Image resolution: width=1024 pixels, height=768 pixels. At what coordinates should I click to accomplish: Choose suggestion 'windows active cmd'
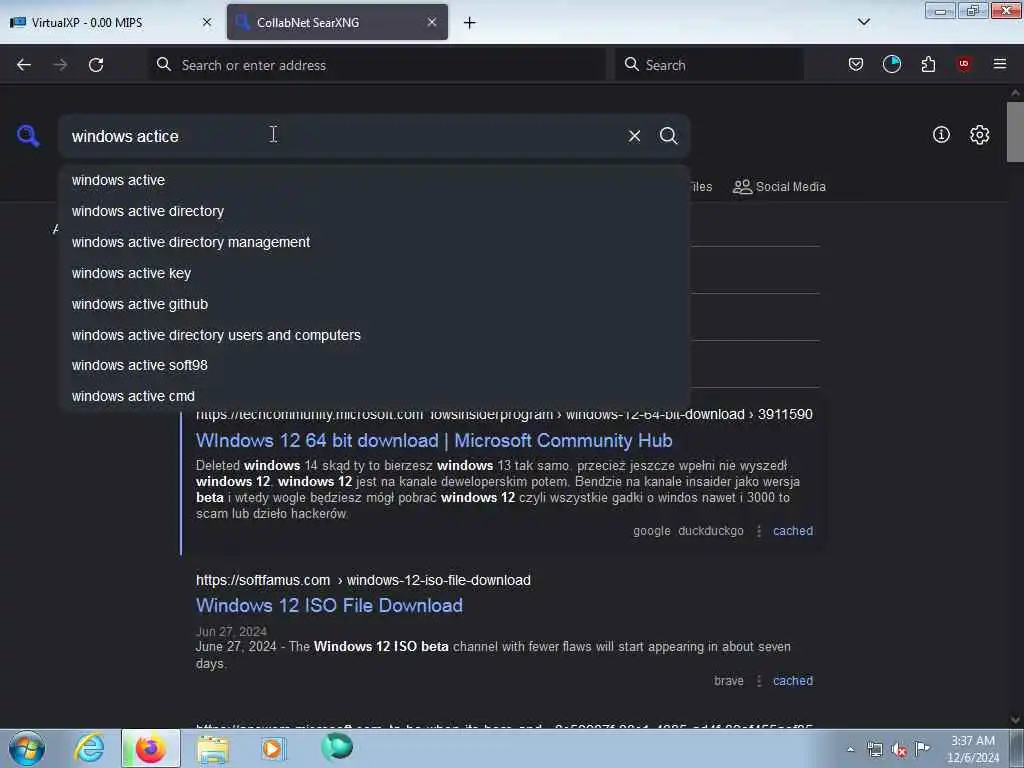coord(374,396)
